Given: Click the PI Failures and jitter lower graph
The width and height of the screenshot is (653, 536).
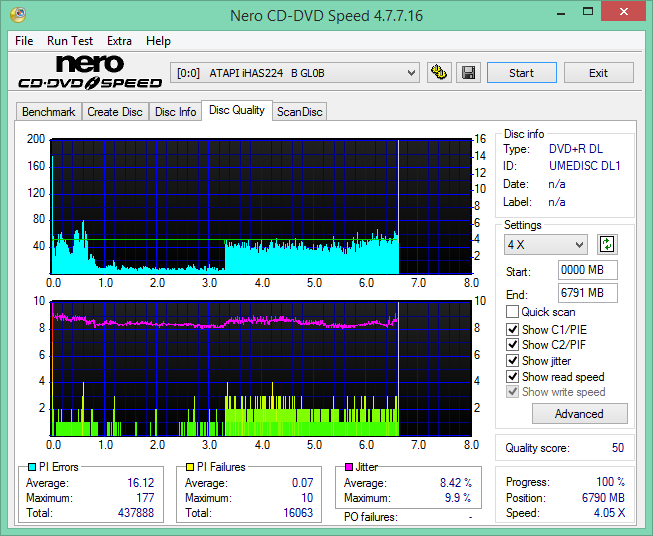Looking at the screenshot, I should (x=261, y=369).
